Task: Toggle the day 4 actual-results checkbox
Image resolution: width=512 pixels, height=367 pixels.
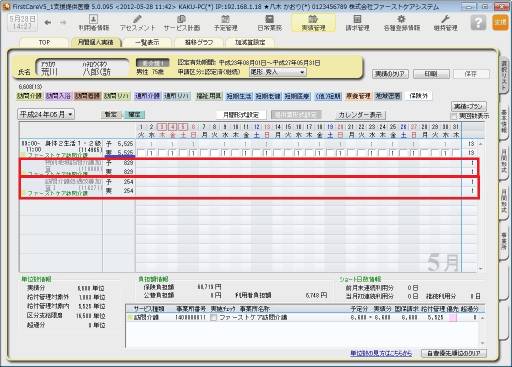Action: pos(172,153)
